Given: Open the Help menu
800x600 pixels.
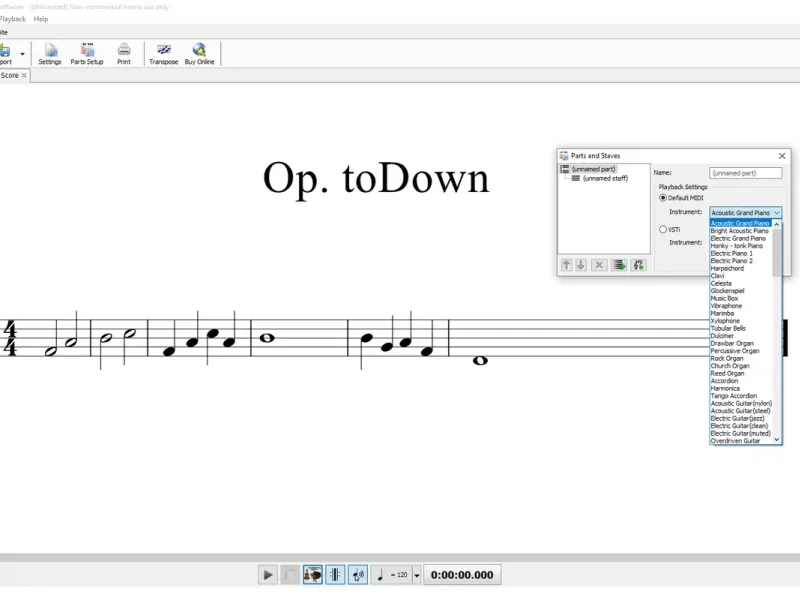Looking at the screenshot, I should pyautogui.click(x=41, y=19).
